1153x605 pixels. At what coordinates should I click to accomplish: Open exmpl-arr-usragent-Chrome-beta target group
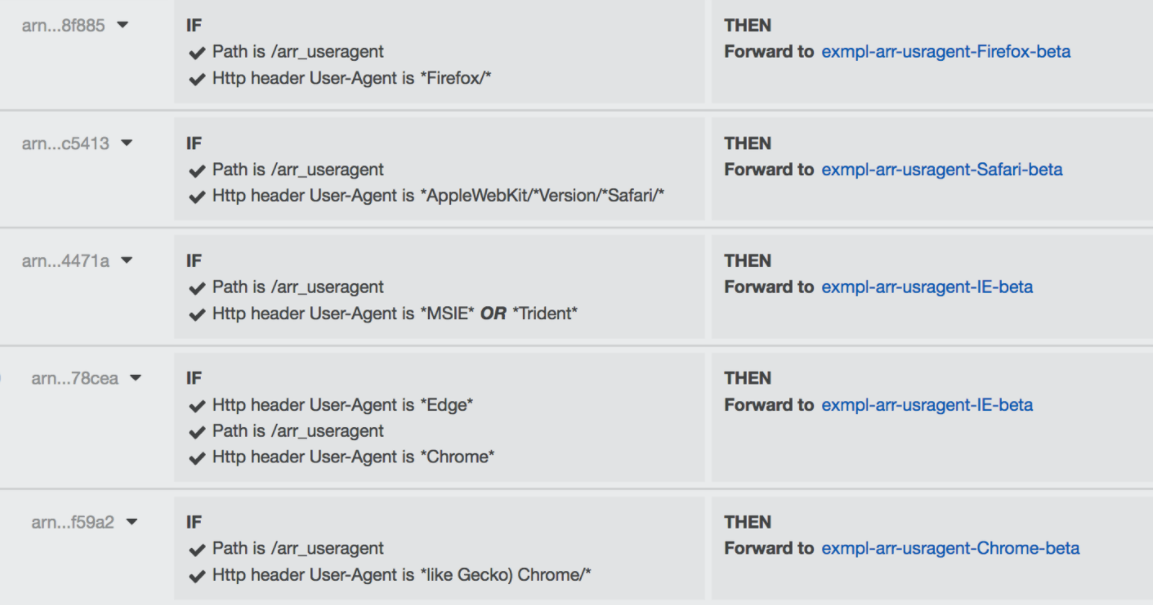tap(950, 548)
